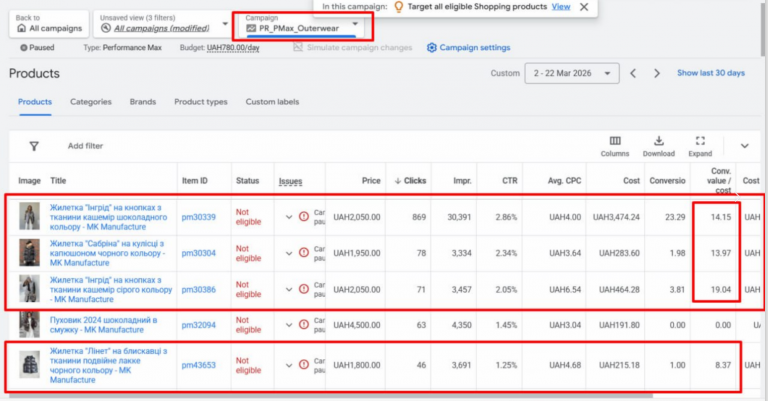Click the issue warning icon for pm43653
Image resolution: width=768 pixels, height=401 pixels.
[x=304, y=364]
